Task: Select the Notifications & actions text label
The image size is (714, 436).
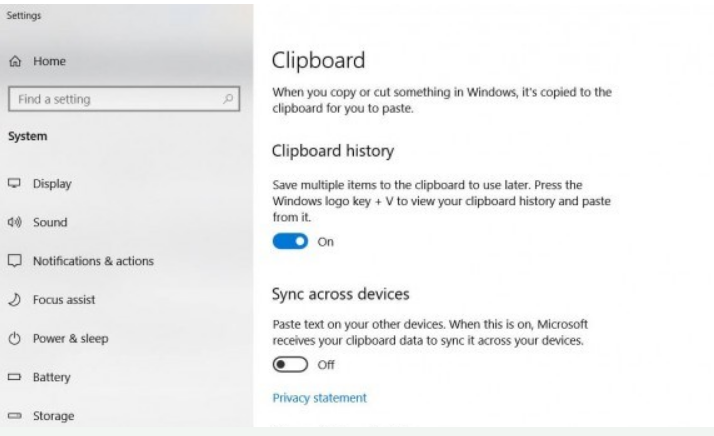Action: [93, 261]
